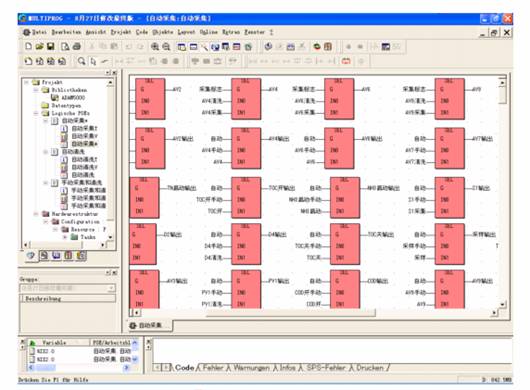
Task: Click the editor vertical scrollbar down arrow
Action: [x=502, y=304]
